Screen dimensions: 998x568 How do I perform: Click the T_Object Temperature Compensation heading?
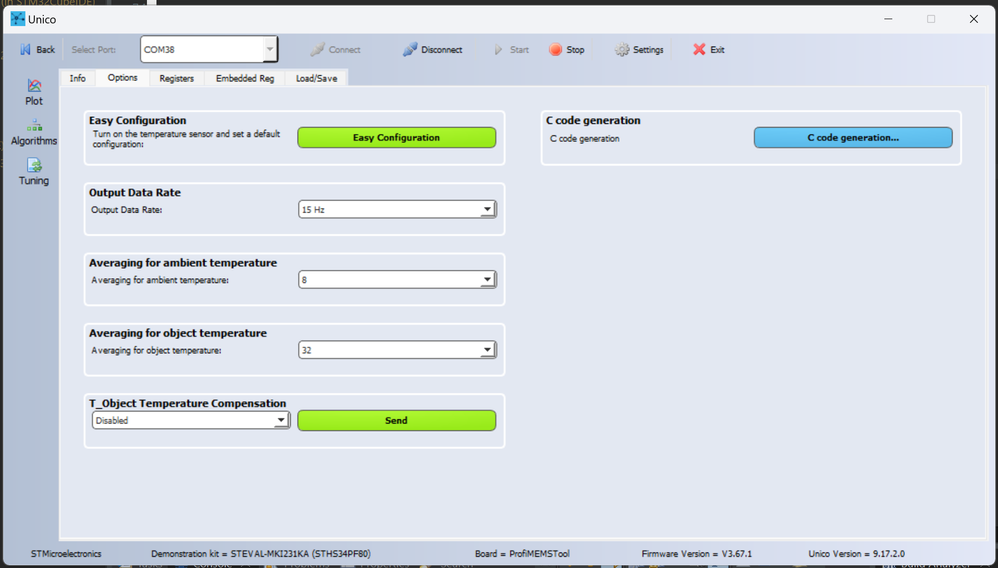tap(188, 403)
